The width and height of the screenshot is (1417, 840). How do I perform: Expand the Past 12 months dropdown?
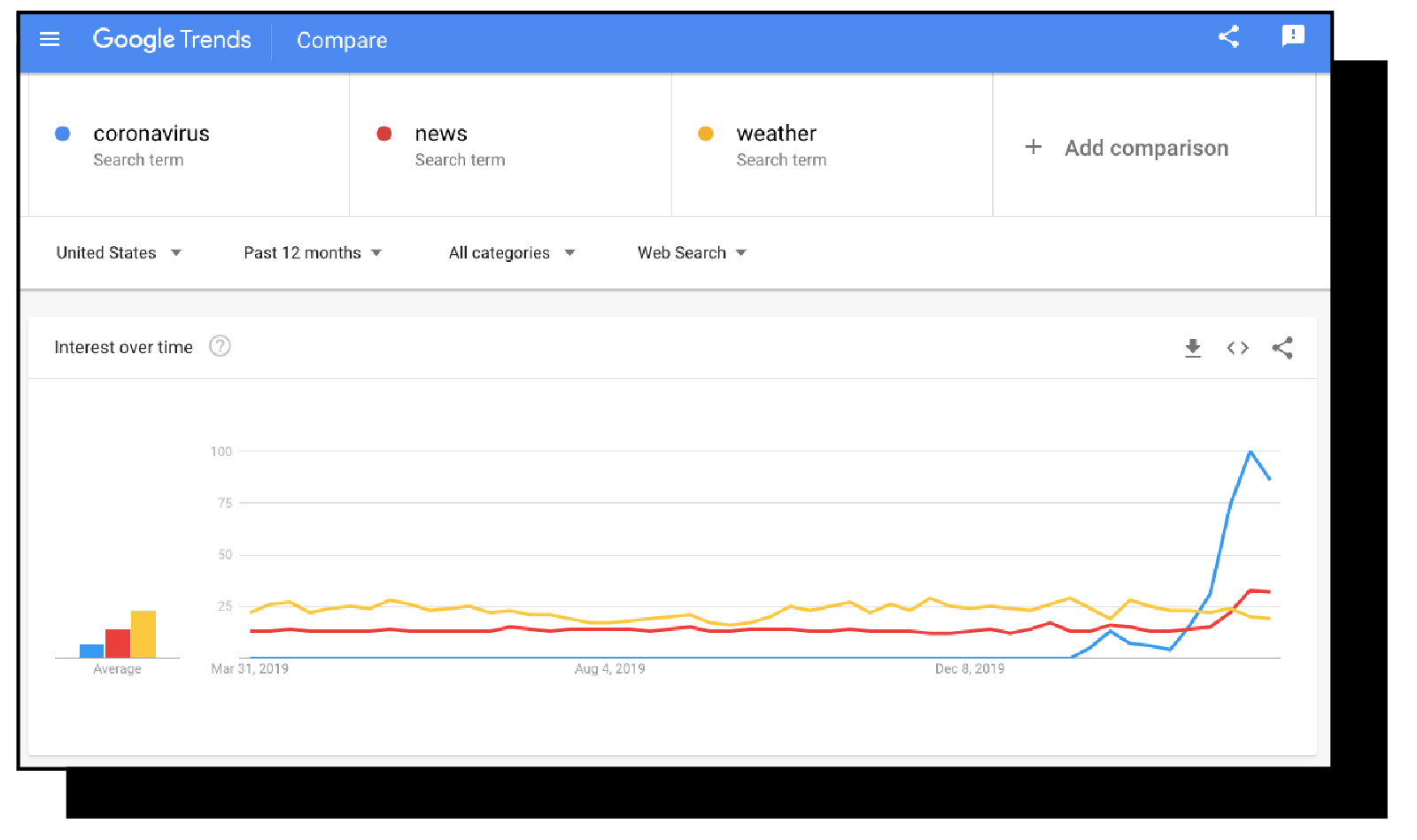coord(313,253)
